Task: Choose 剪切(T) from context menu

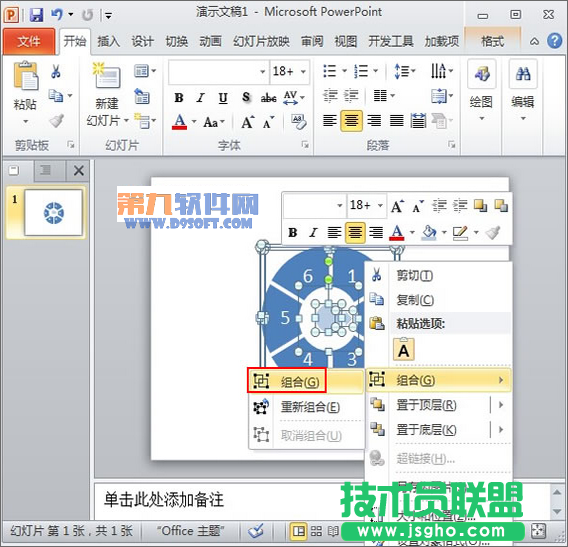Action: [x=439, y=276]
